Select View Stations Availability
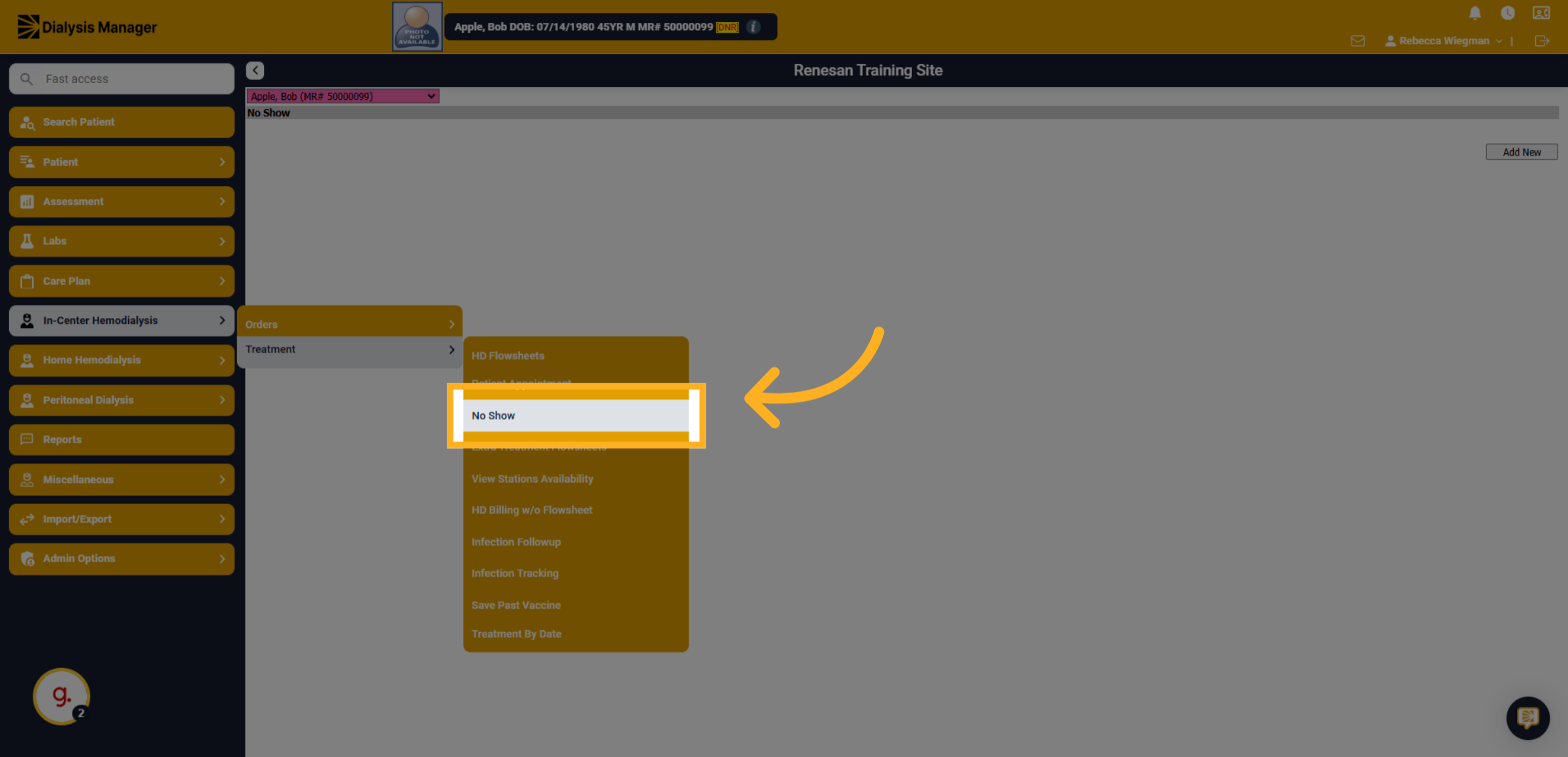 pos(576,479)
